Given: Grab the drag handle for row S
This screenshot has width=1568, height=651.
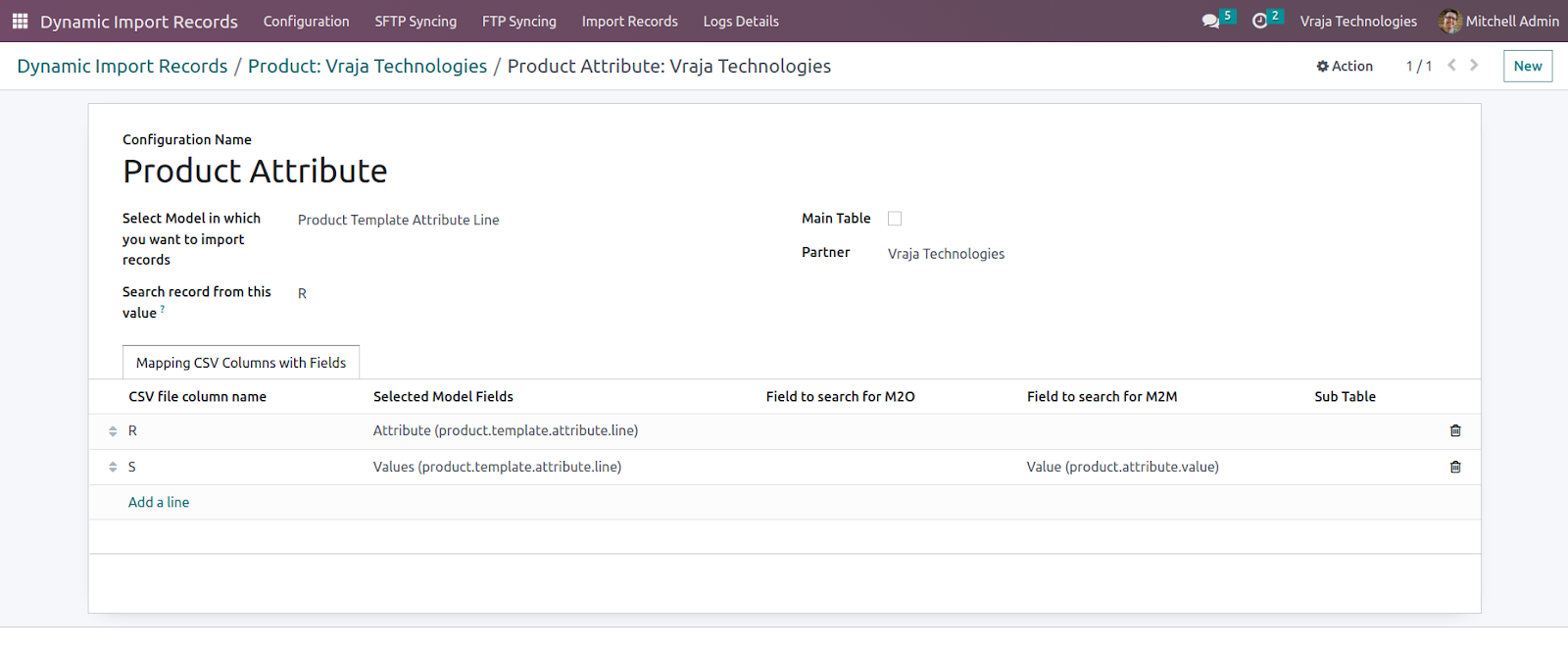Looking at the screenshot, I should pos(113,467).
